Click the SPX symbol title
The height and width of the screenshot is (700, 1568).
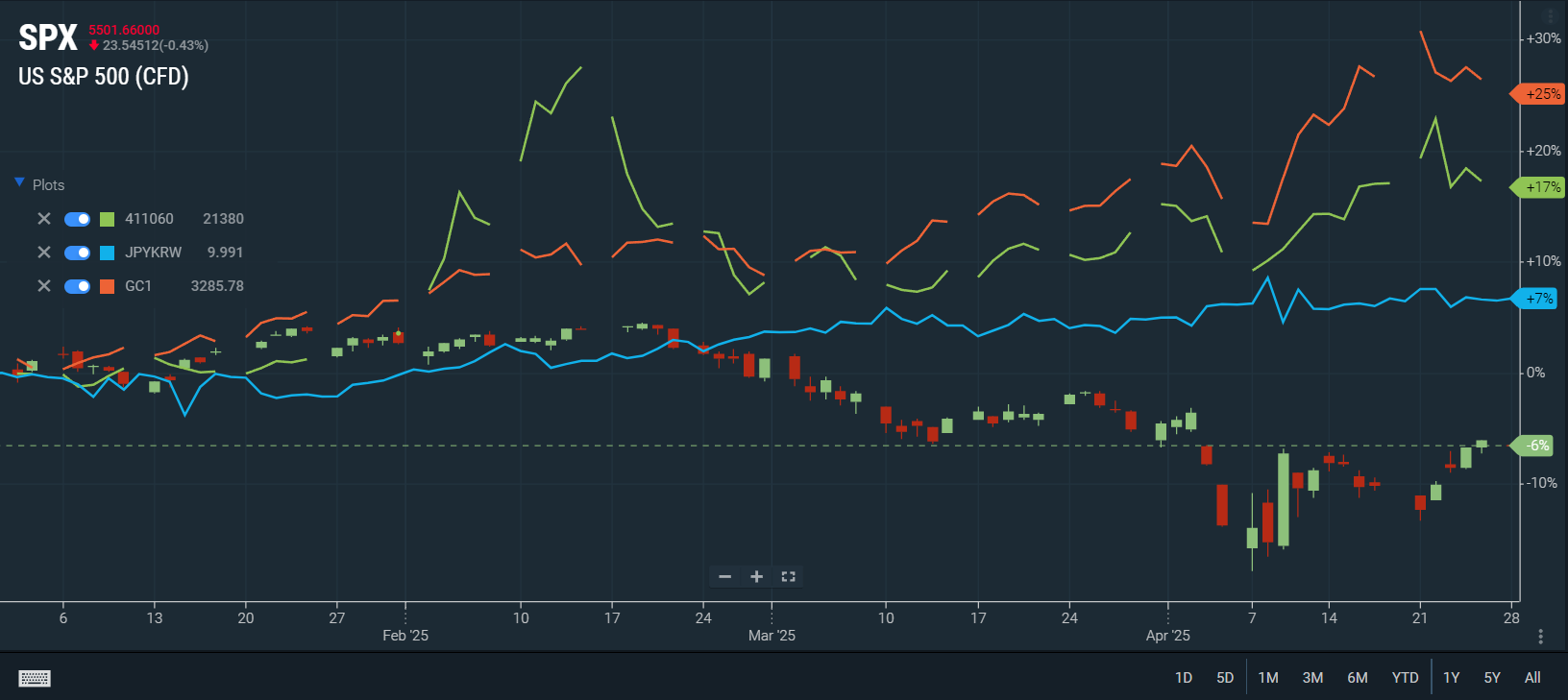pos(48,38)
